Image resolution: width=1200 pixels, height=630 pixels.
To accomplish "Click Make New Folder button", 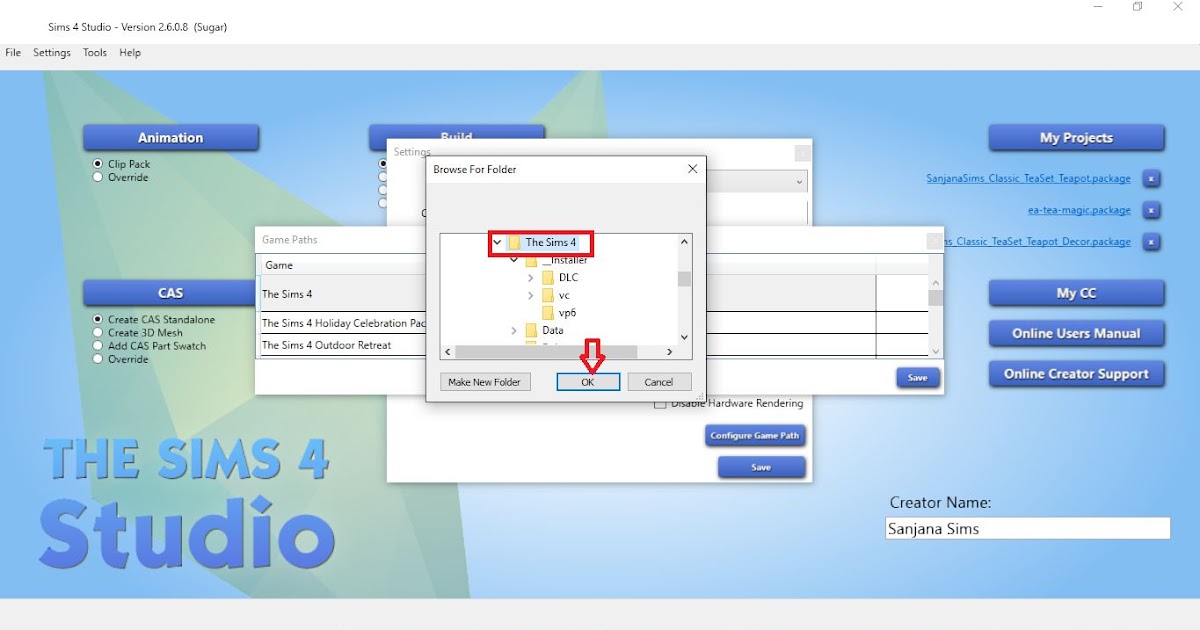I will click(484, 382).
